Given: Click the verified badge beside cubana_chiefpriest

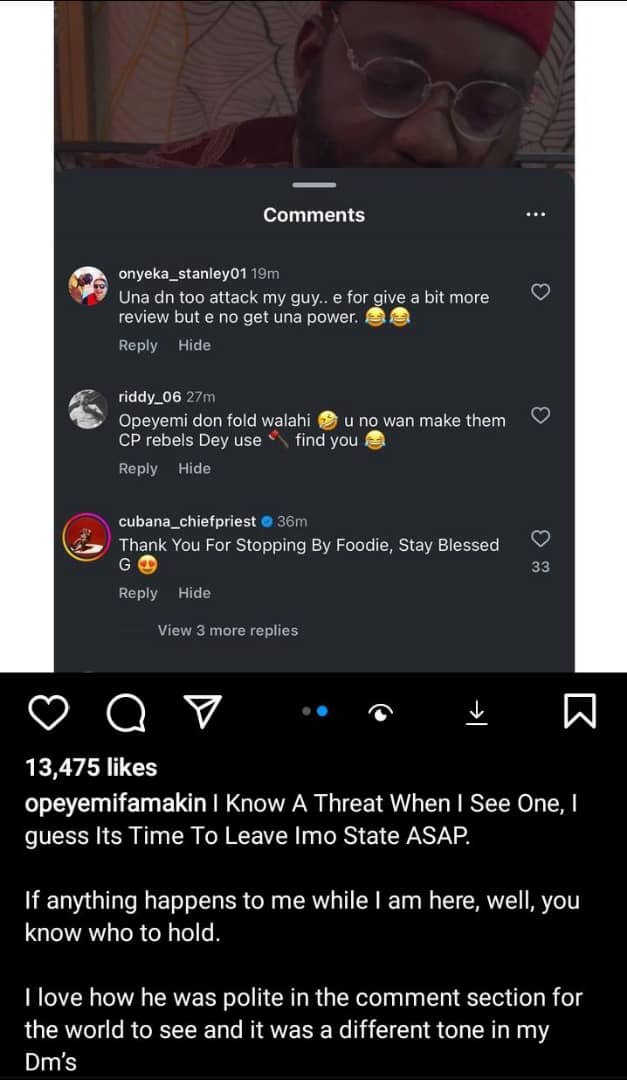Looking at the screenshot, I should click(x=265, y=521).
